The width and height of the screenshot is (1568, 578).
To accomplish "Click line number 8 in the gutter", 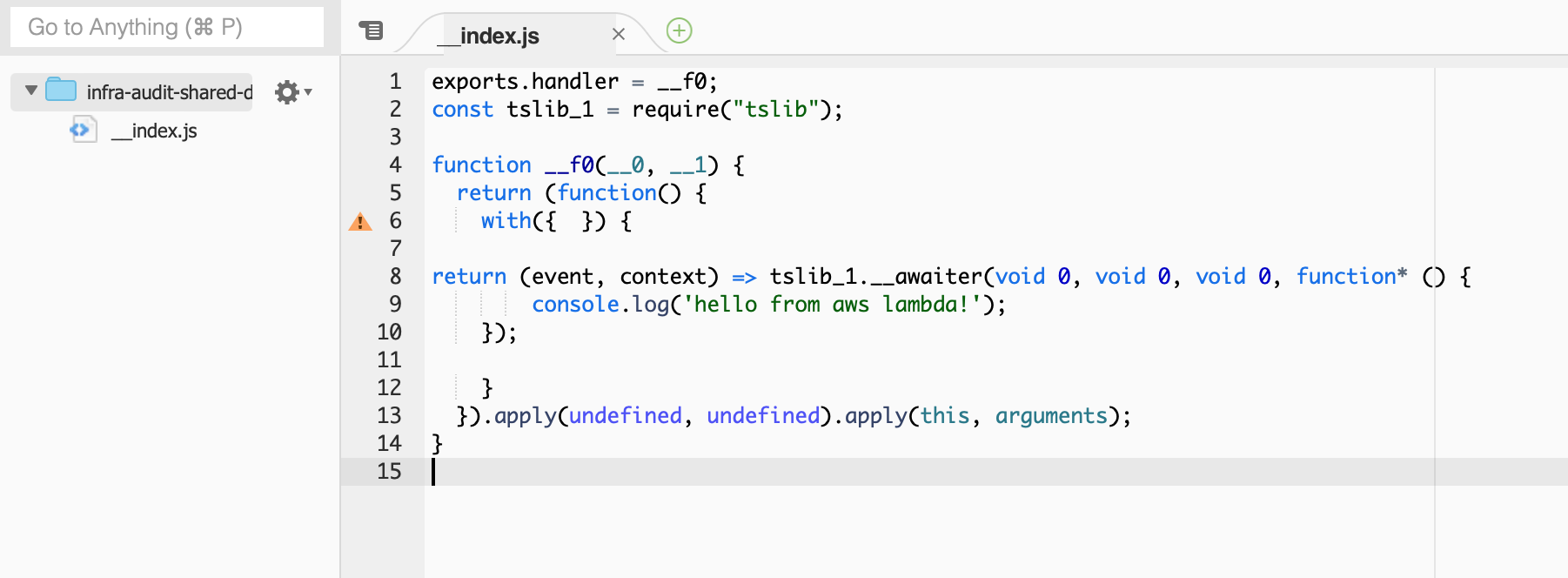I will (x=395, y=276).
